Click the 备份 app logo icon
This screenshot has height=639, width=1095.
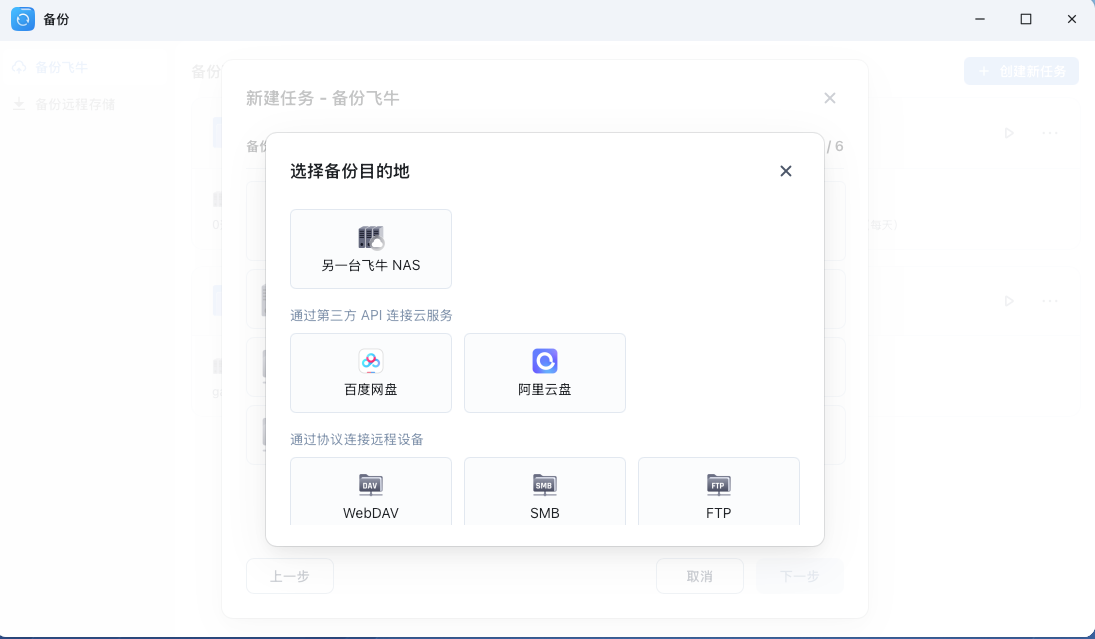tap(23, 20)
